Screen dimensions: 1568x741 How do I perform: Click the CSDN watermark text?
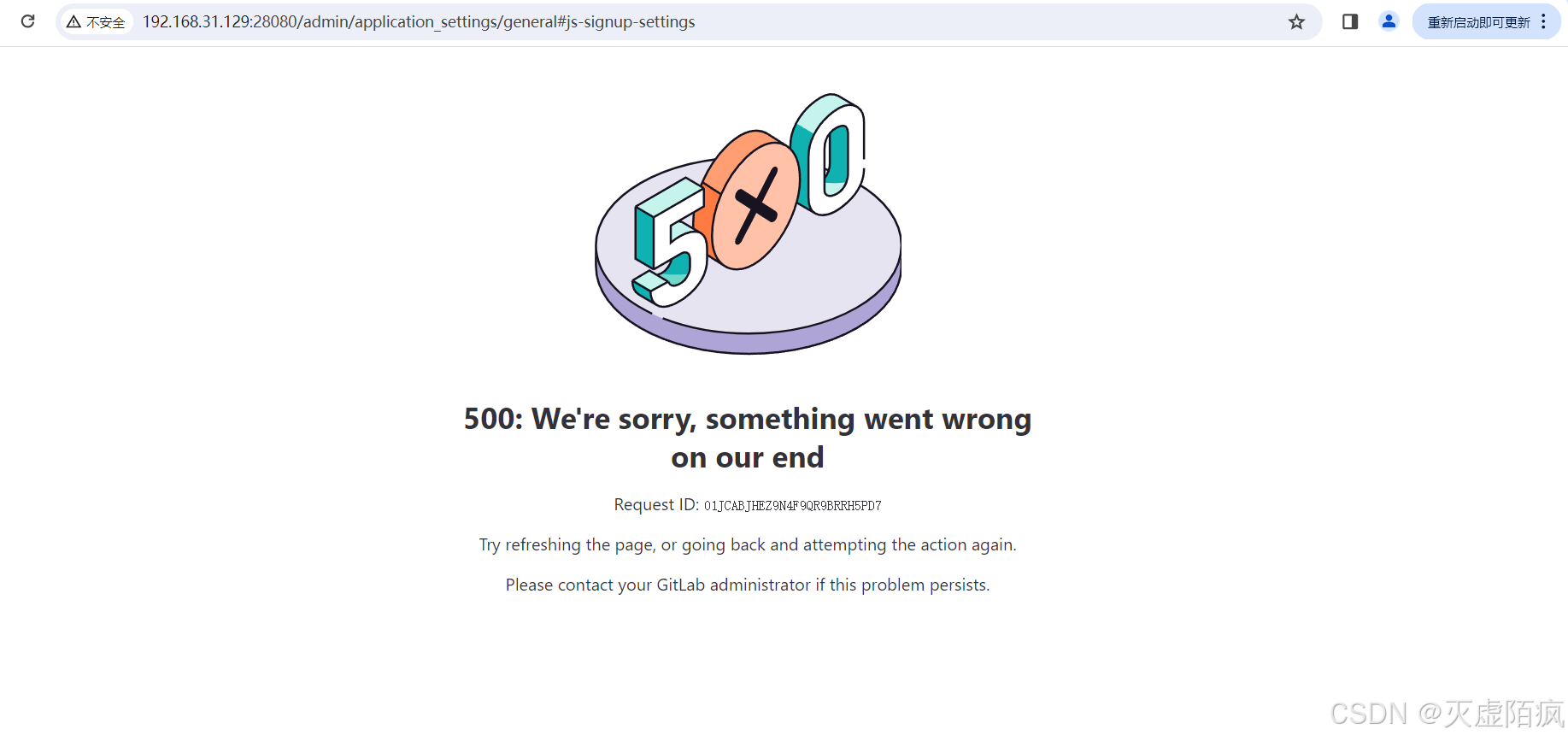pos(1448,714)
